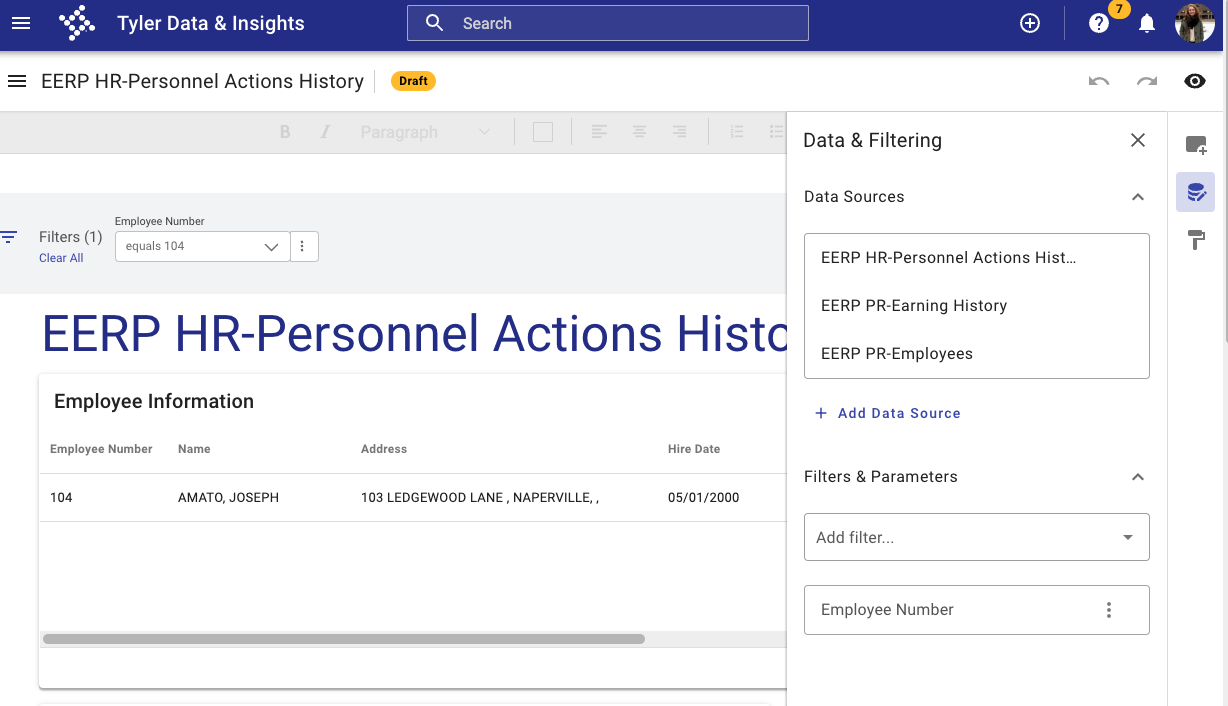Click the AMATO, JOSEPH name cell

coord(228,497)
